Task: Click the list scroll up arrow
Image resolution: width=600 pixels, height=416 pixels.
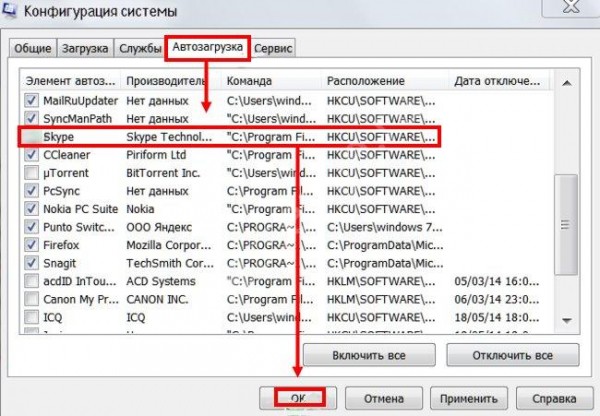Action: click(x=567, y=83)
